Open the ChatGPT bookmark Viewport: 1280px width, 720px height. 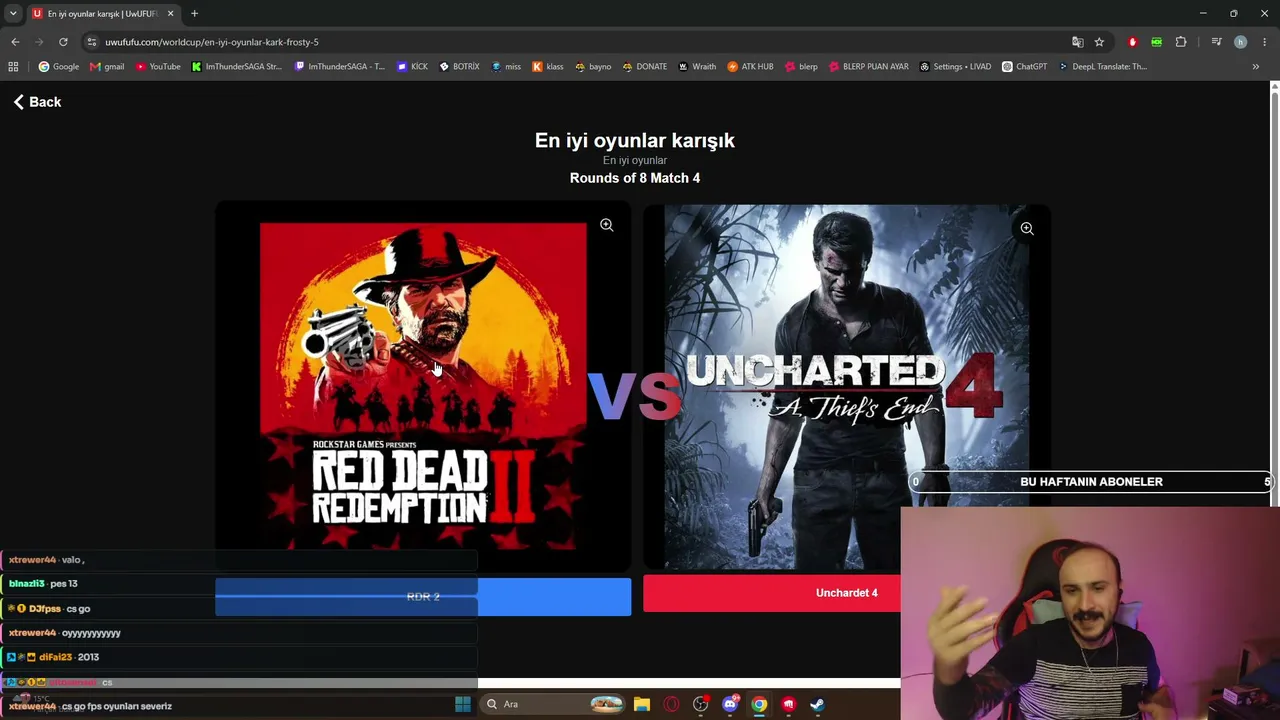click(x=1024, y=67)
